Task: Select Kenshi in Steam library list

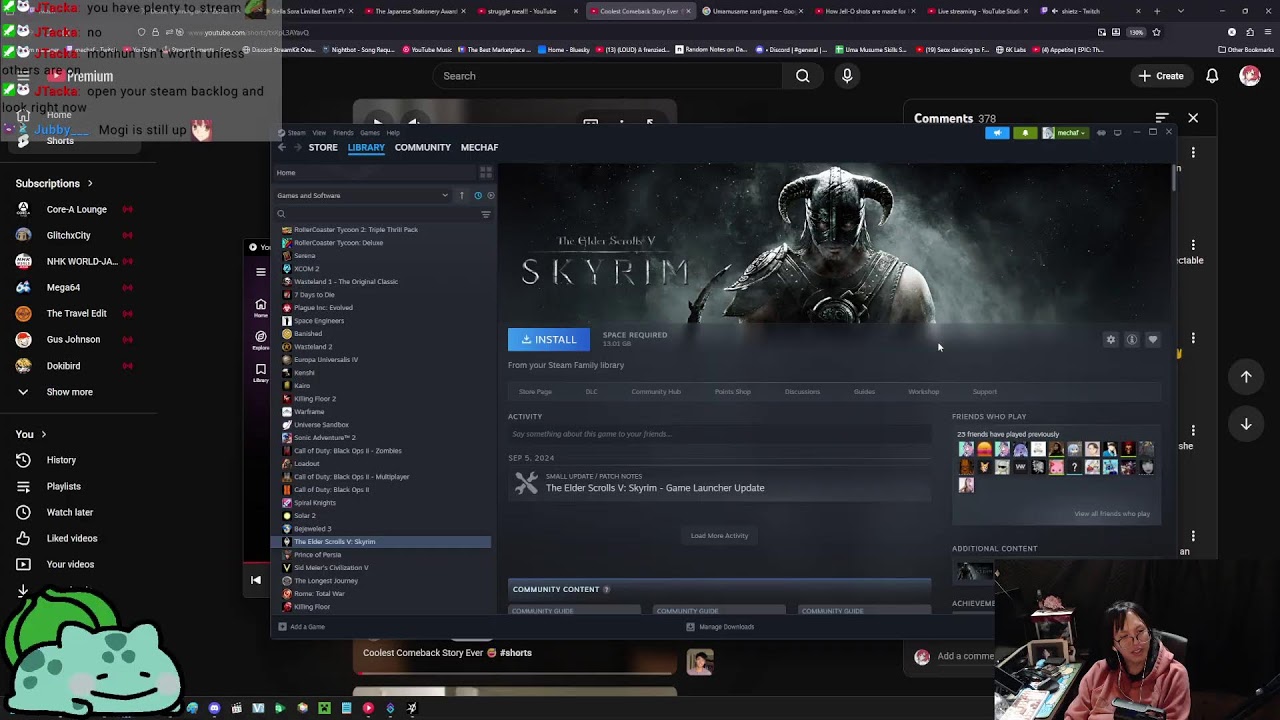Action: click(304, 373)
